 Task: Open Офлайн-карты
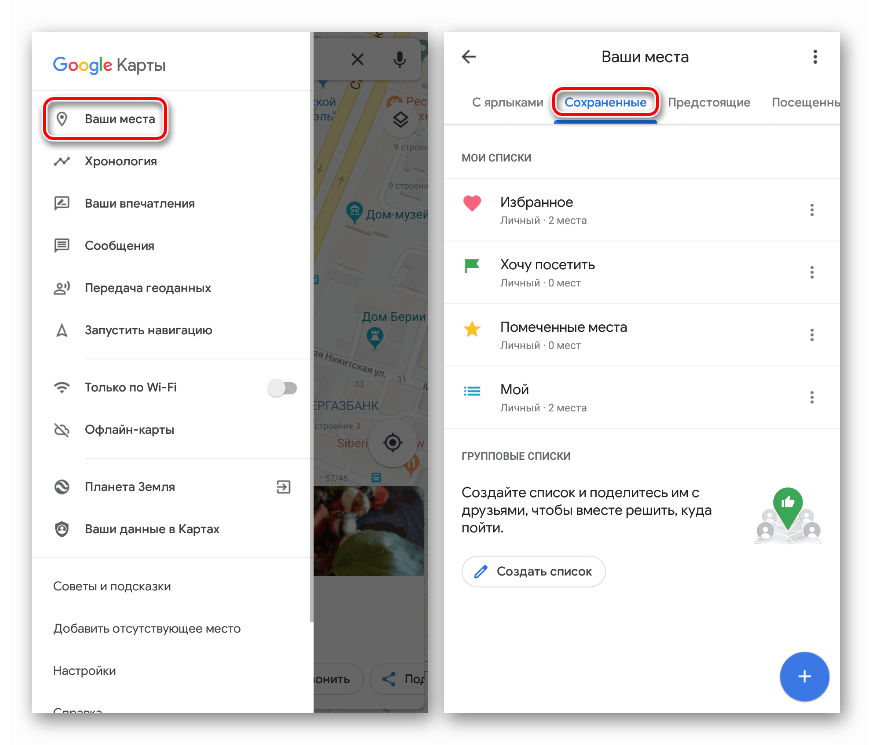(171, 430)
